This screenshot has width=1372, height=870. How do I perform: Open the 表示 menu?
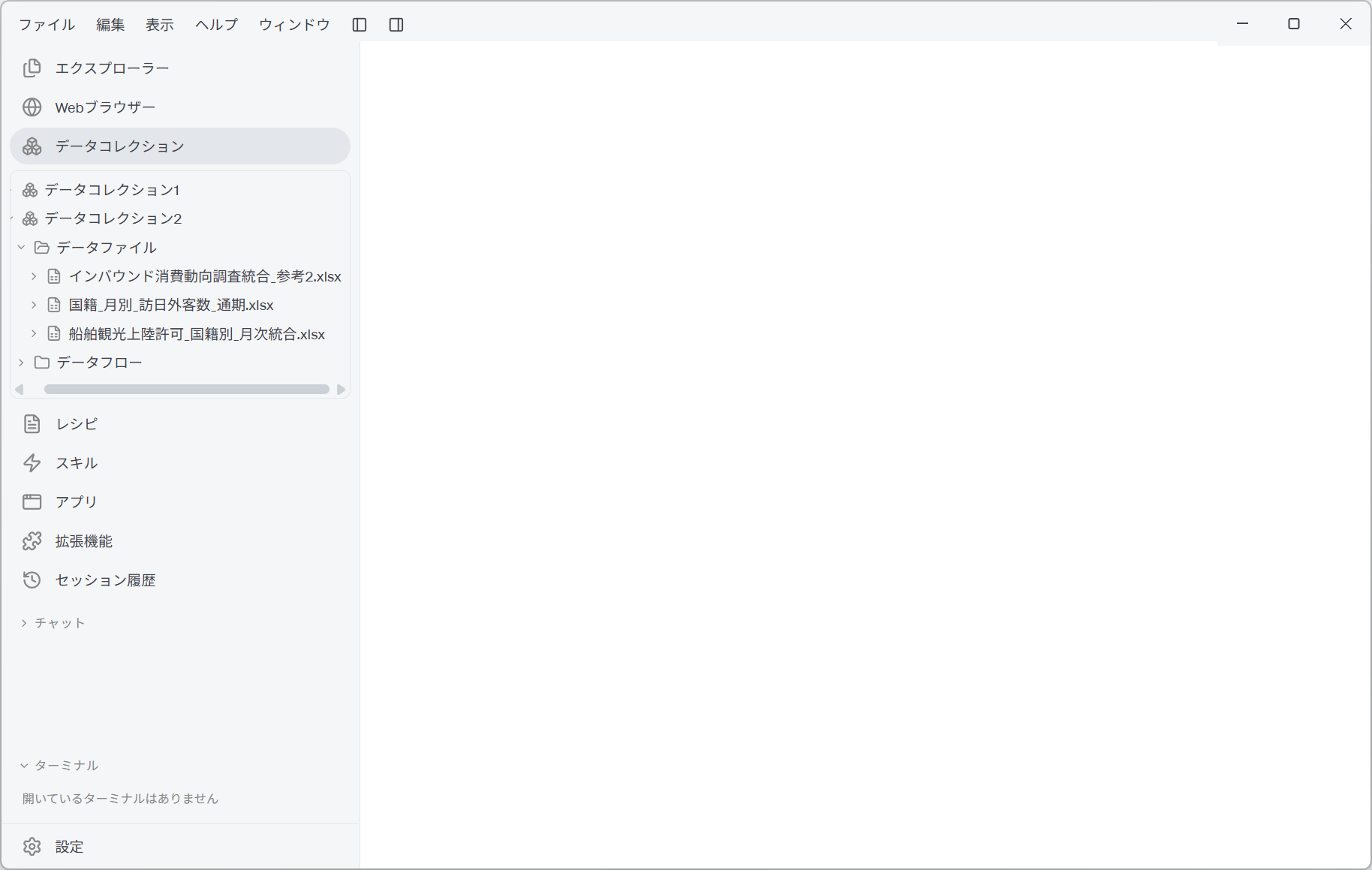(160, 25)
